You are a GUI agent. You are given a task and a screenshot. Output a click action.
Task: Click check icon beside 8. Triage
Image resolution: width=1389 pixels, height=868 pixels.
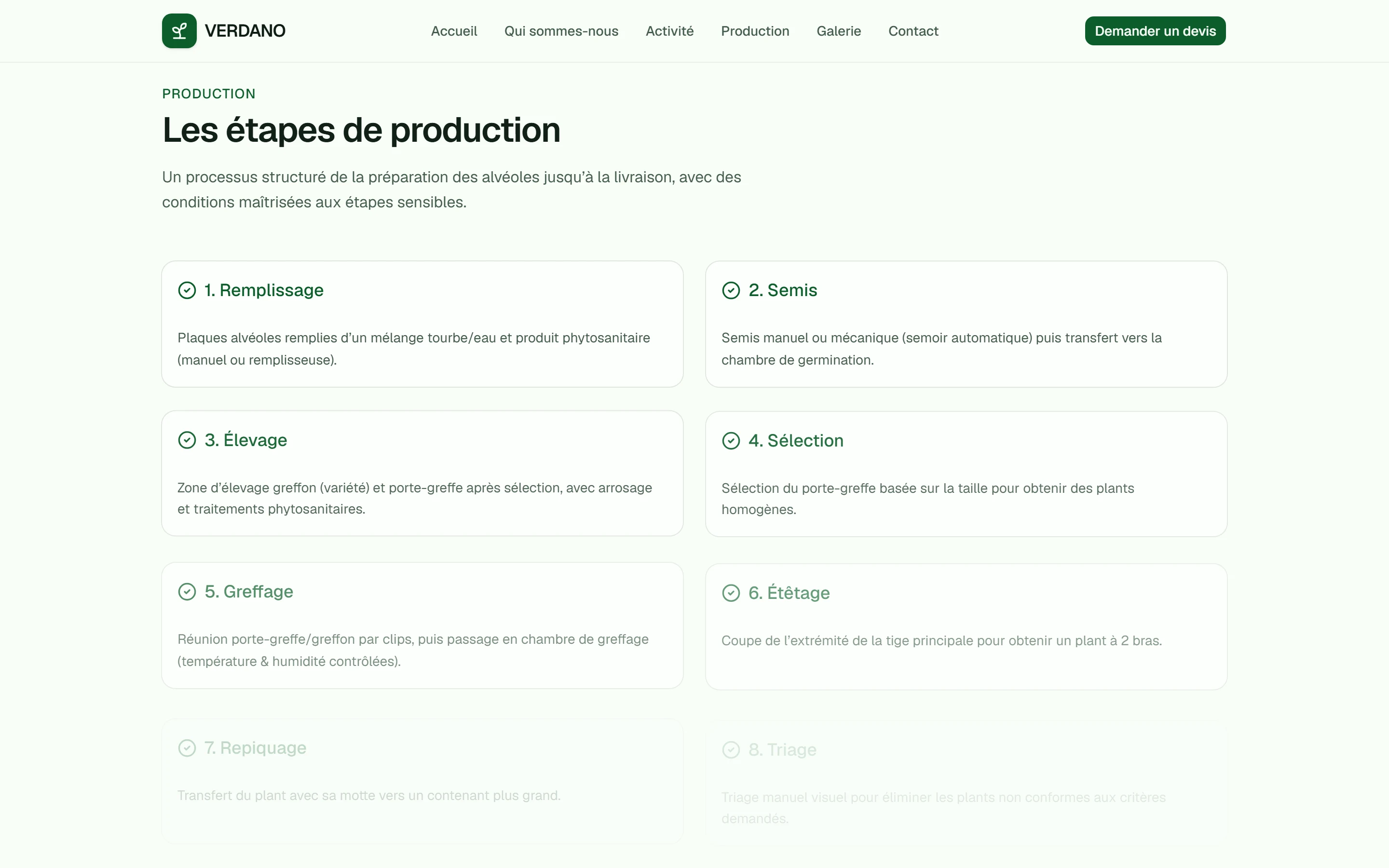731,750
